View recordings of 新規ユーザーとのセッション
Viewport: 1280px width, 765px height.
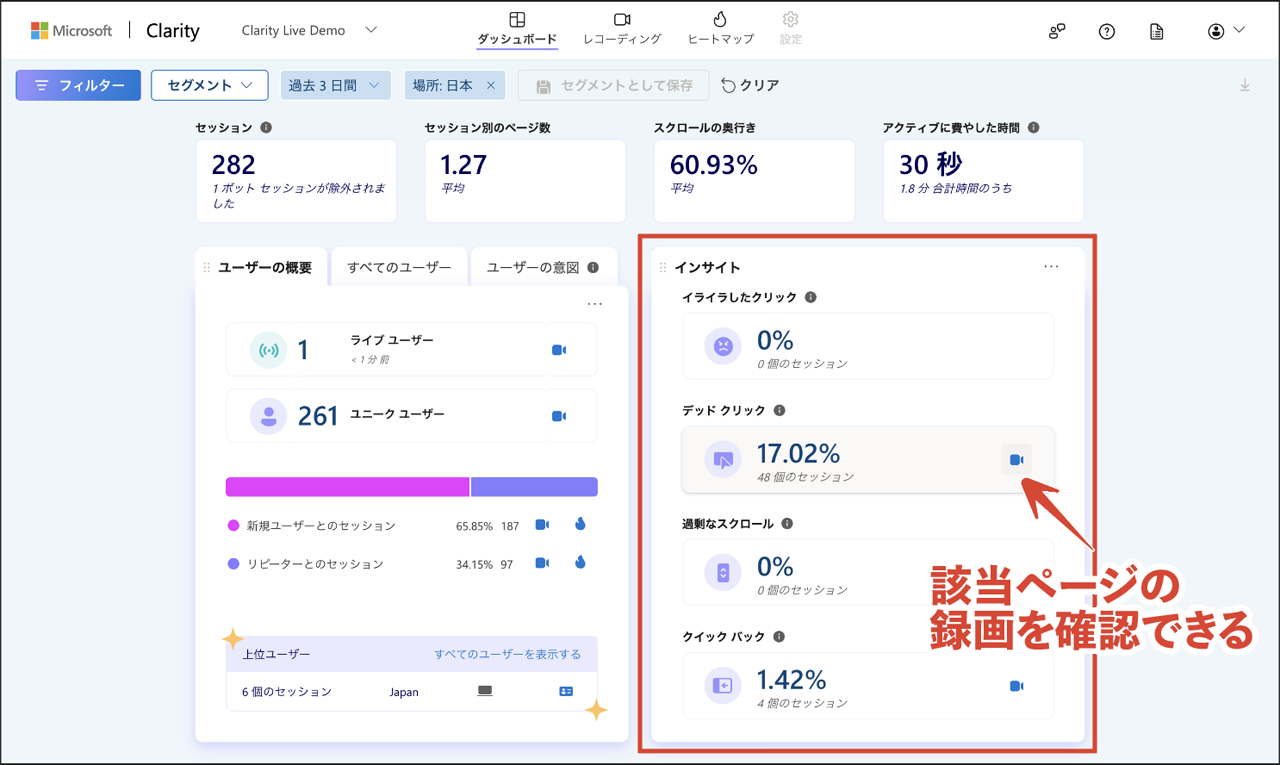tap(542, 524)
